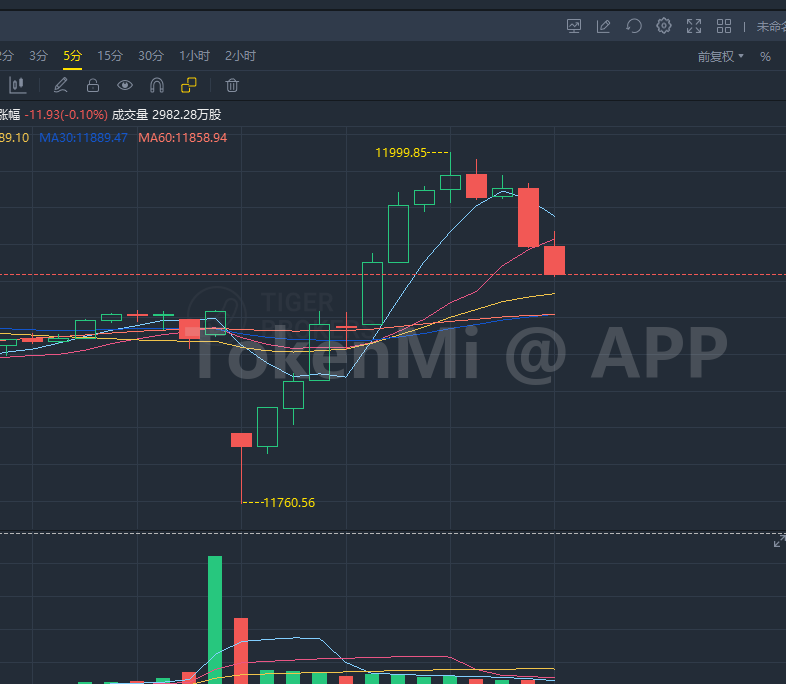This screenshot has width=786, height=684.
Task: Open the indicator bar chart icon
Action: tap(17, 86)
